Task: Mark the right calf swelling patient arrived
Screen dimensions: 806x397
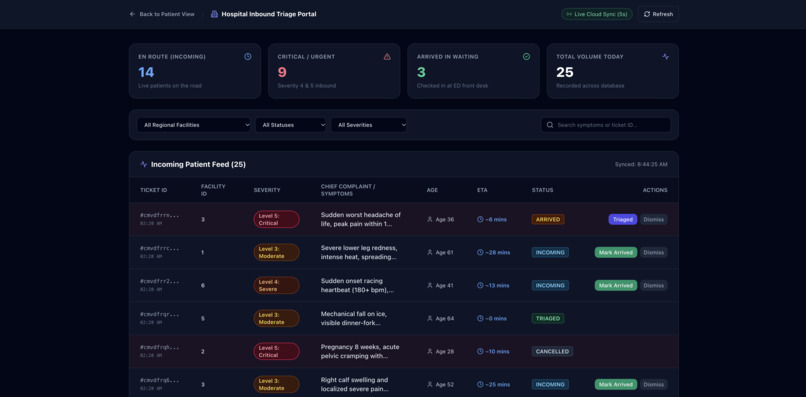Action: [x=616, y=384]
